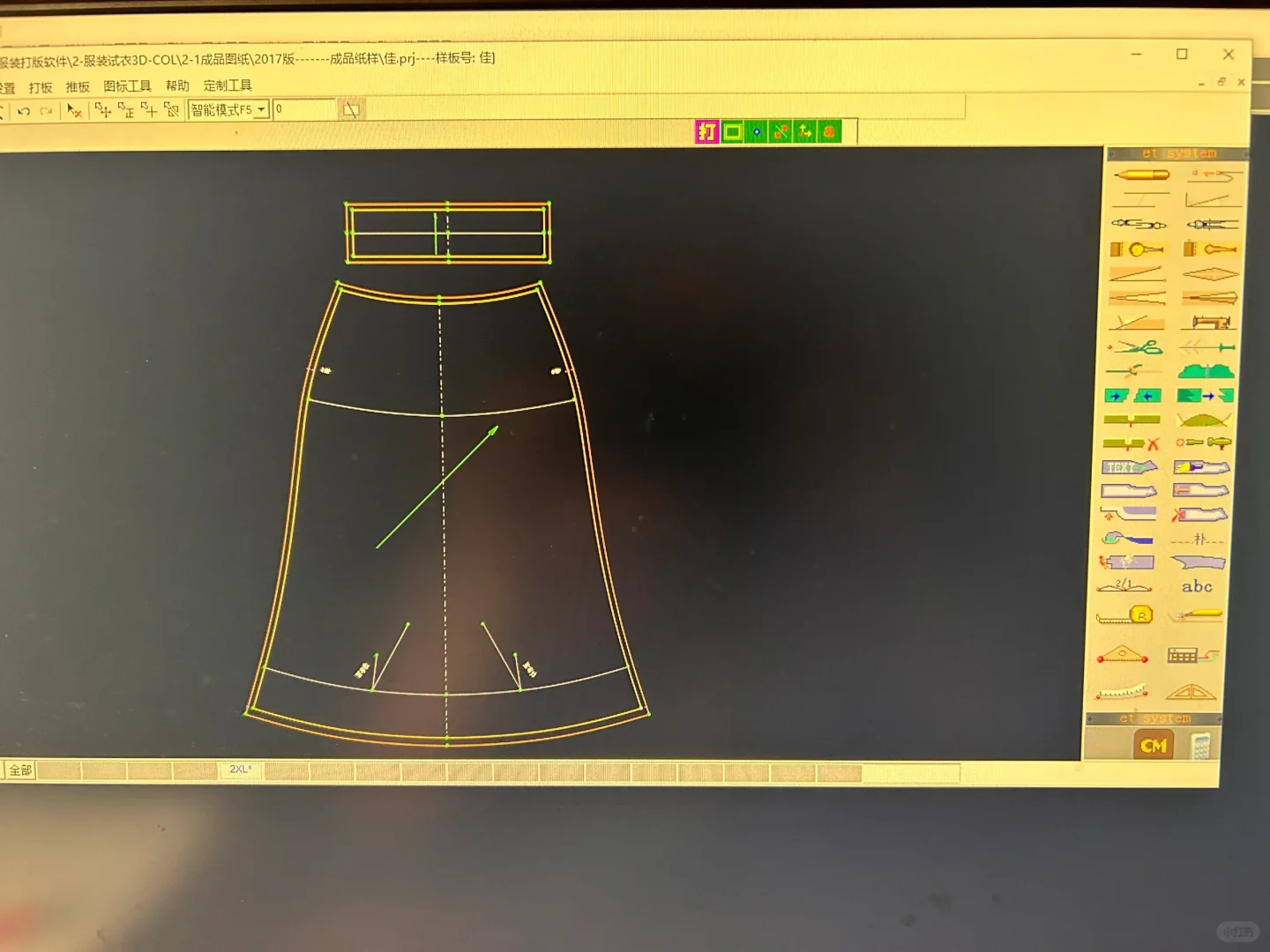This screenshot has height=952, width=1270.
Task: Click the 全部 button in size bar
Action: point(19,770)
